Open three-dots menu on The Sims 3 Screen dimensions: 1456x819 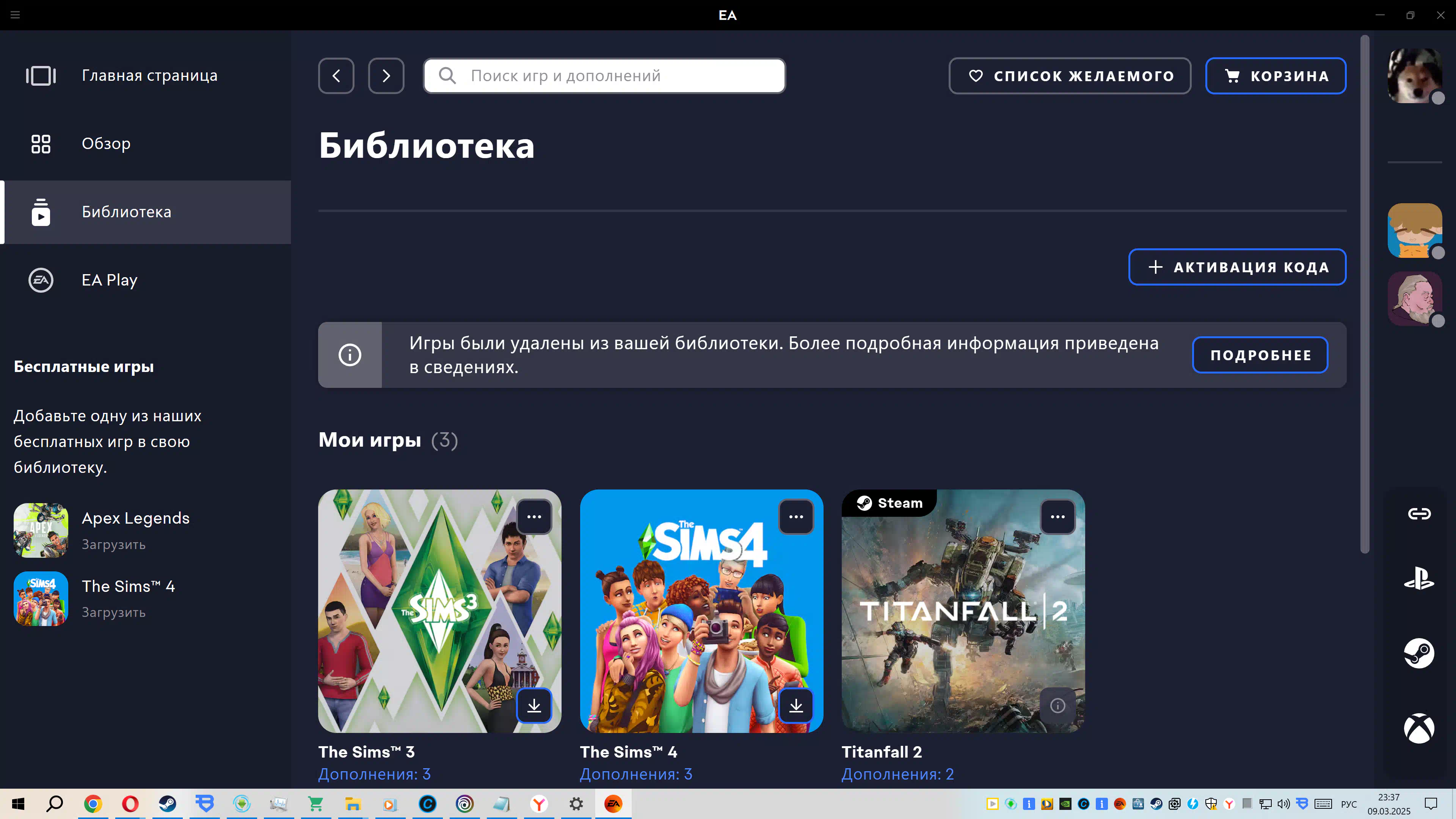[x=534, y=516]
